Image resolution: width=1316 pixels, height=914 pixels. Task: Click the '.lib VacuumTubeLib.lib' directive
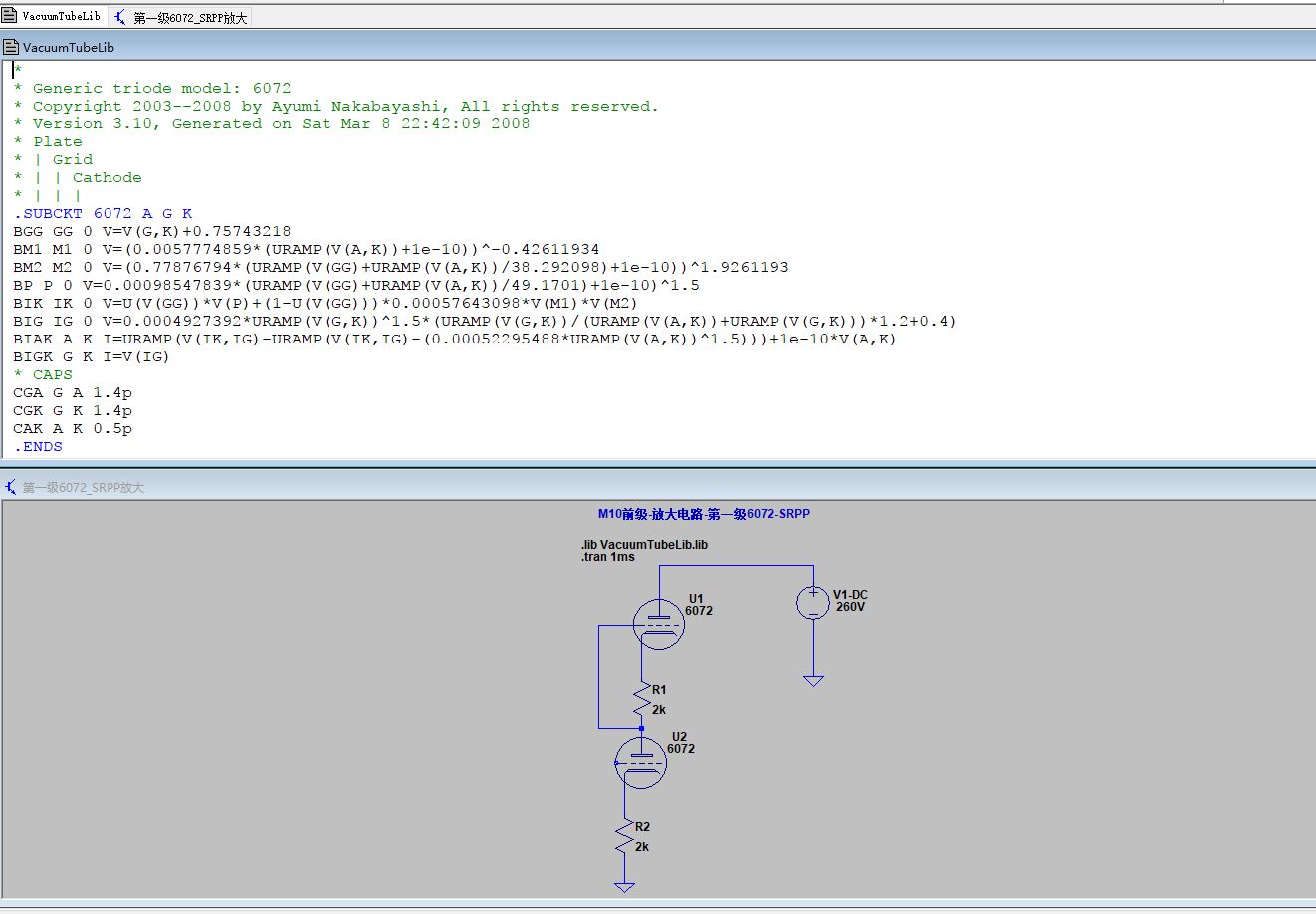644,545
